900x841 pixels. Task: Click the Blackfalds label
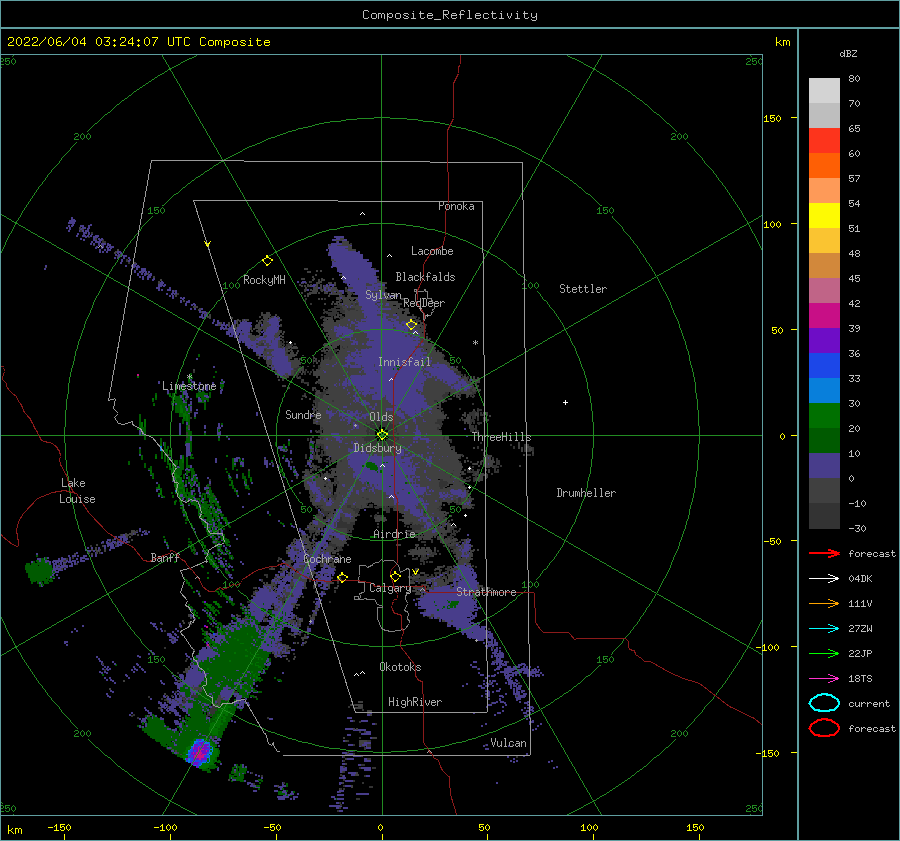[425, 277]
